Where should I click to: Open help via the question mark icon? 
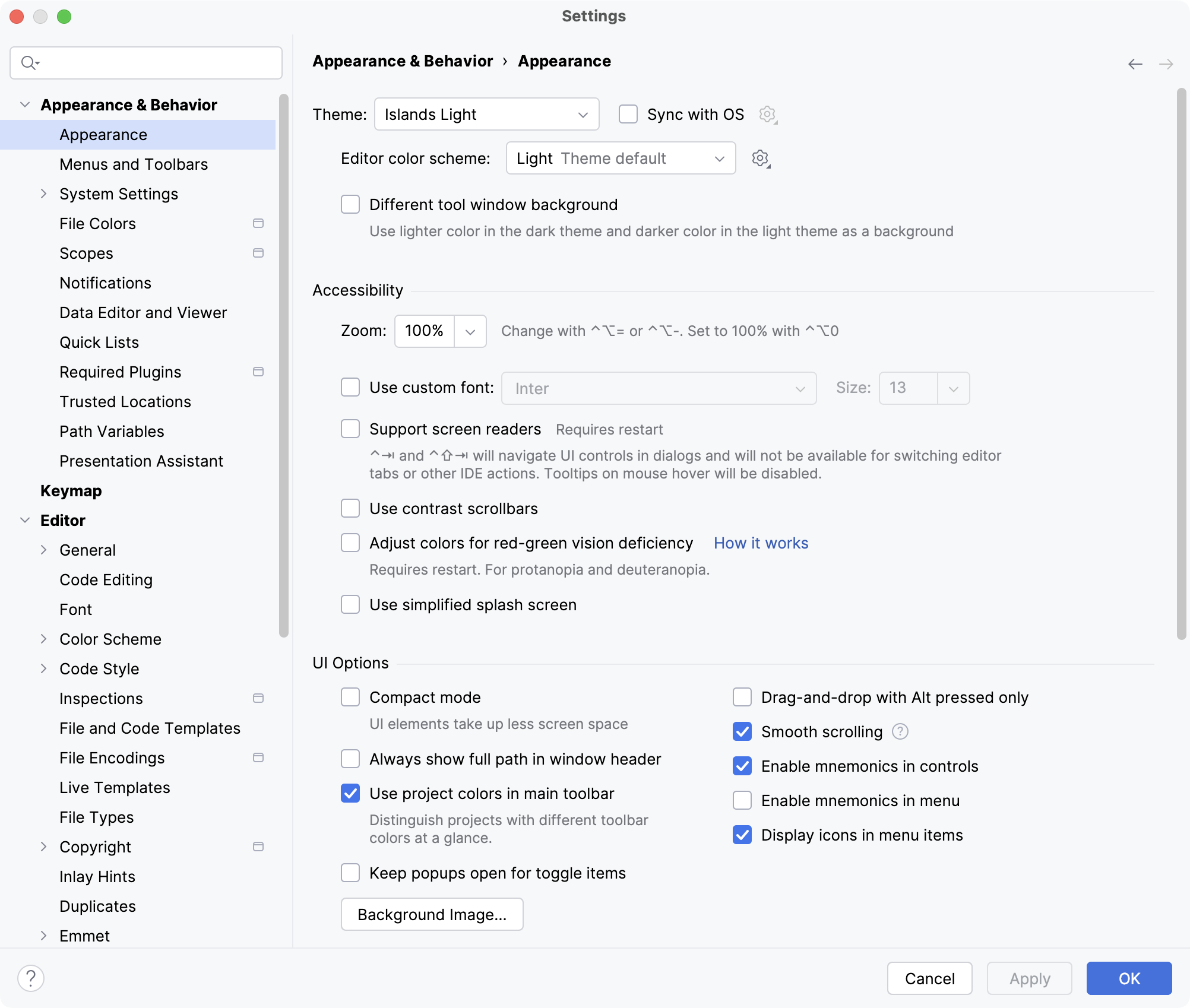pyautogui.click(x=30, y=978)
